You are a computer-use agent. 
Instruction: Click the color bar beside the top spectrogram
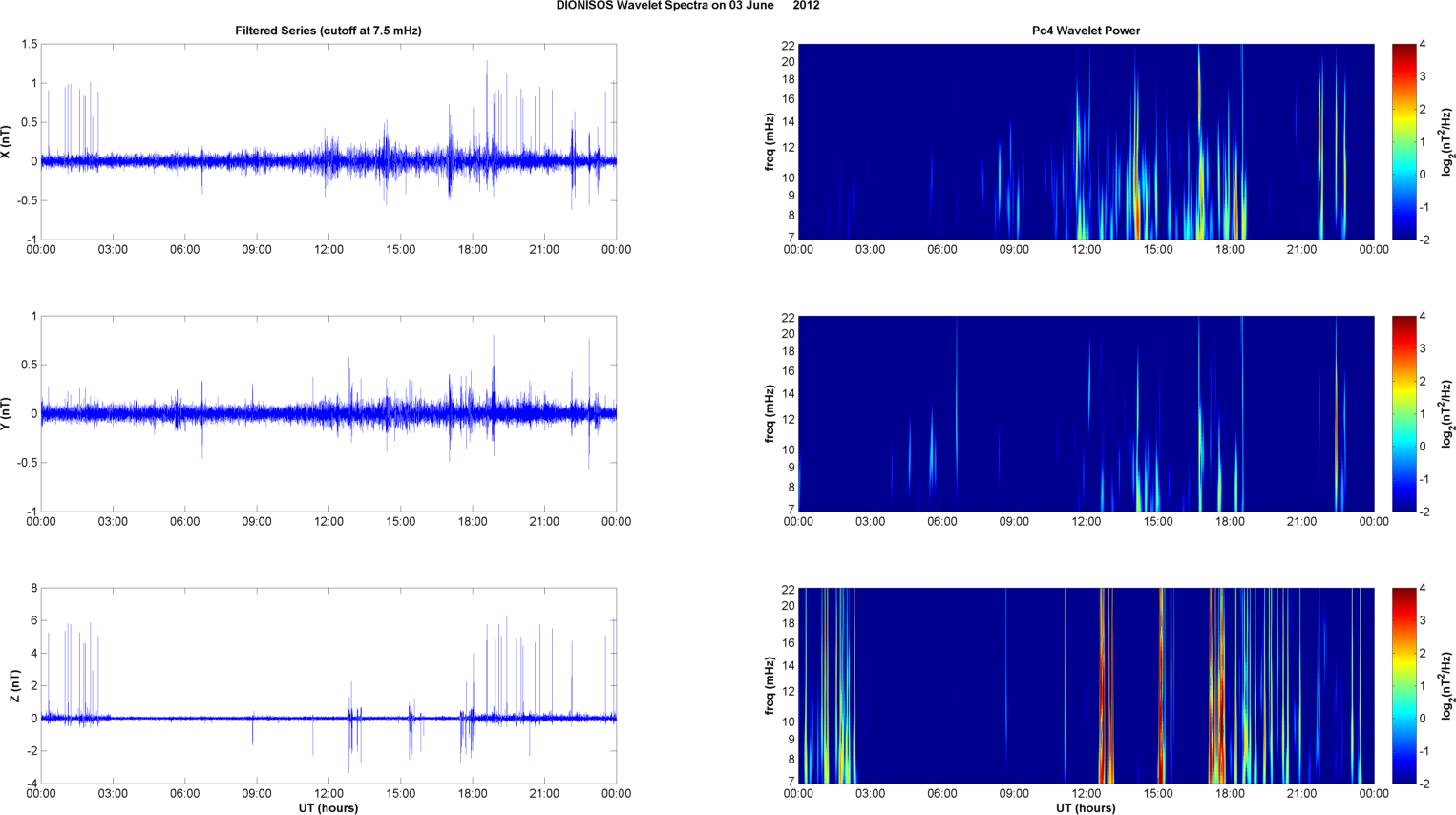(x=1403, y=142)
